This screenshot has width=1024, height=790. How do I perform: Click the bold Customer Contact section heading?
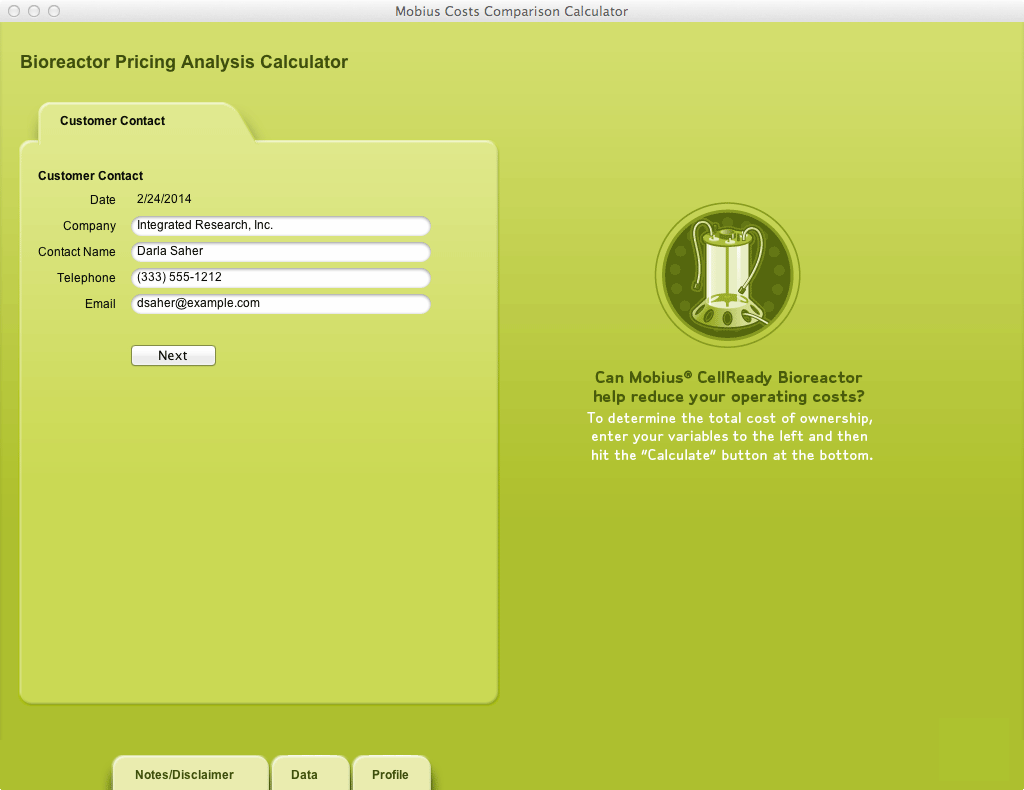point(91,176)
